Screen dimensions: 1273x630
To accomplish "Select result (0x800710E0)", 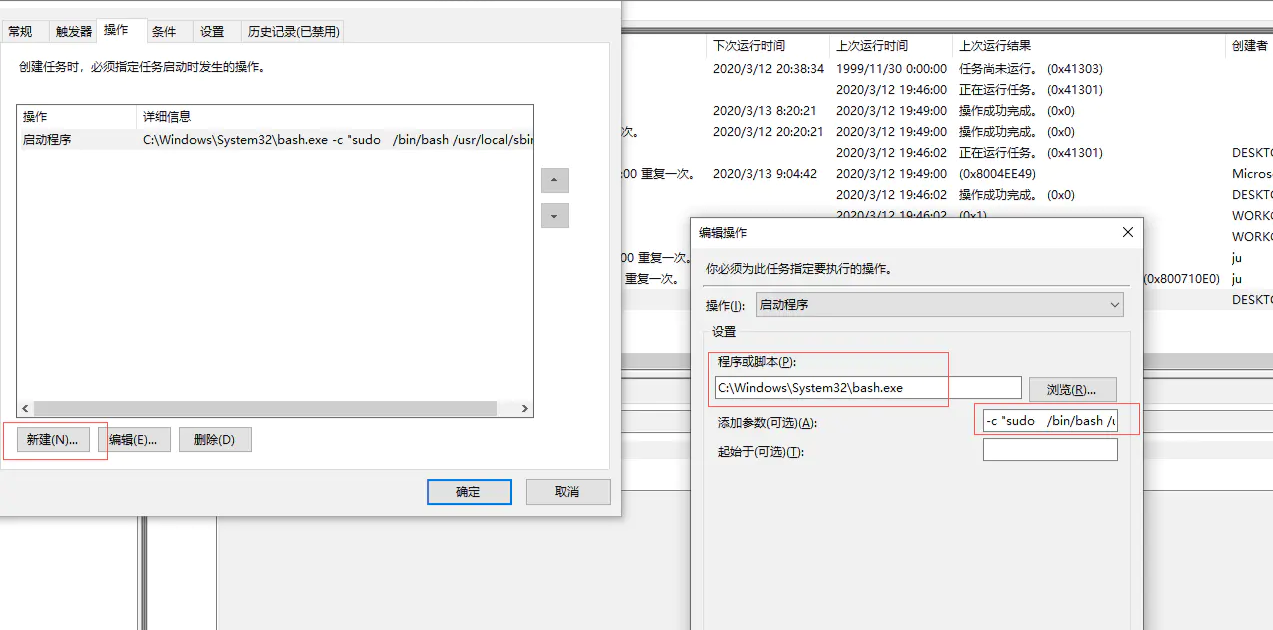I will point(1182,279).
